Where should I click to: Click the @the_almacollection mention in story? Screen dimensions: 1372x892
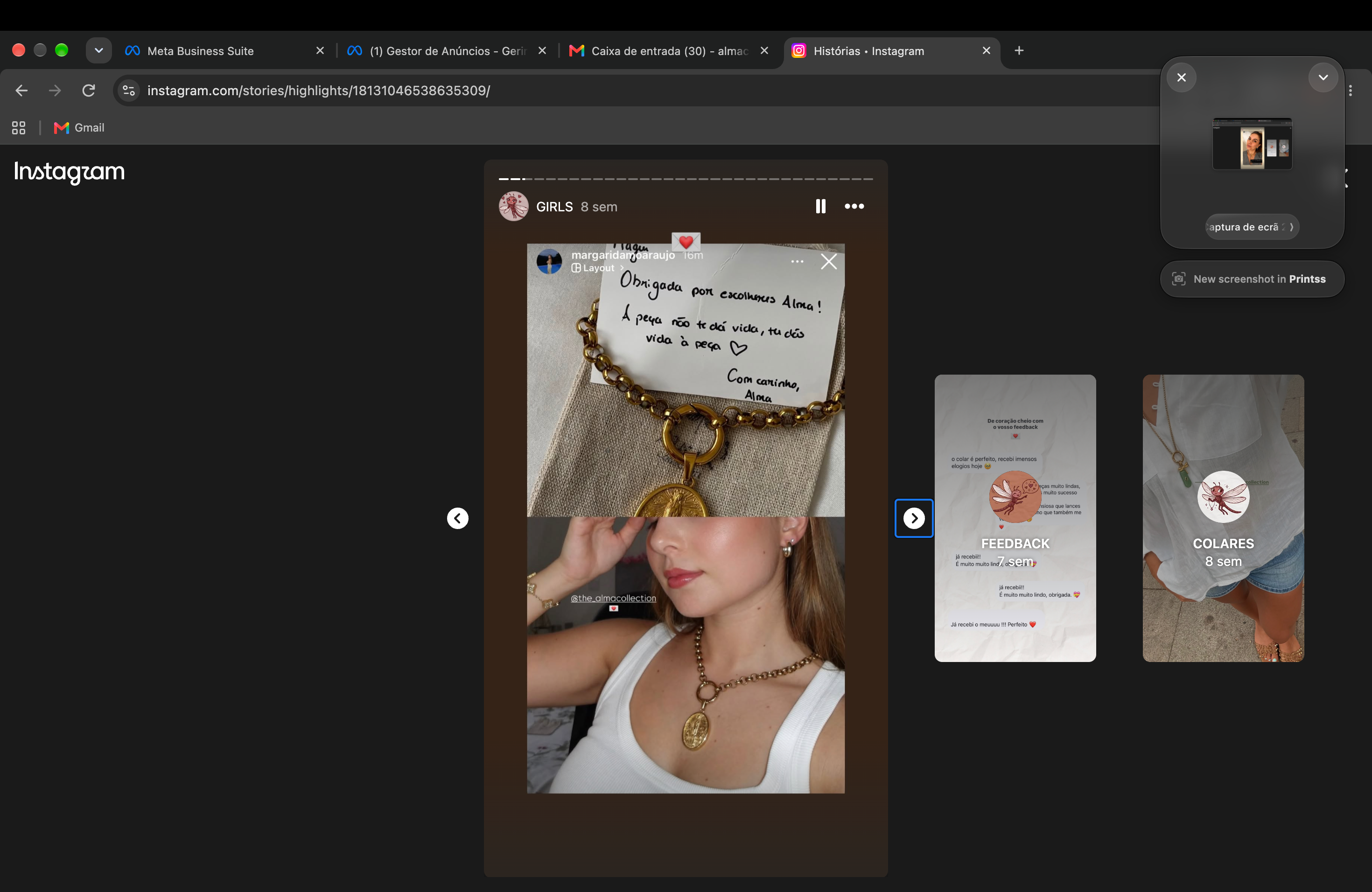pyautogui.click(x=613, y=598)
